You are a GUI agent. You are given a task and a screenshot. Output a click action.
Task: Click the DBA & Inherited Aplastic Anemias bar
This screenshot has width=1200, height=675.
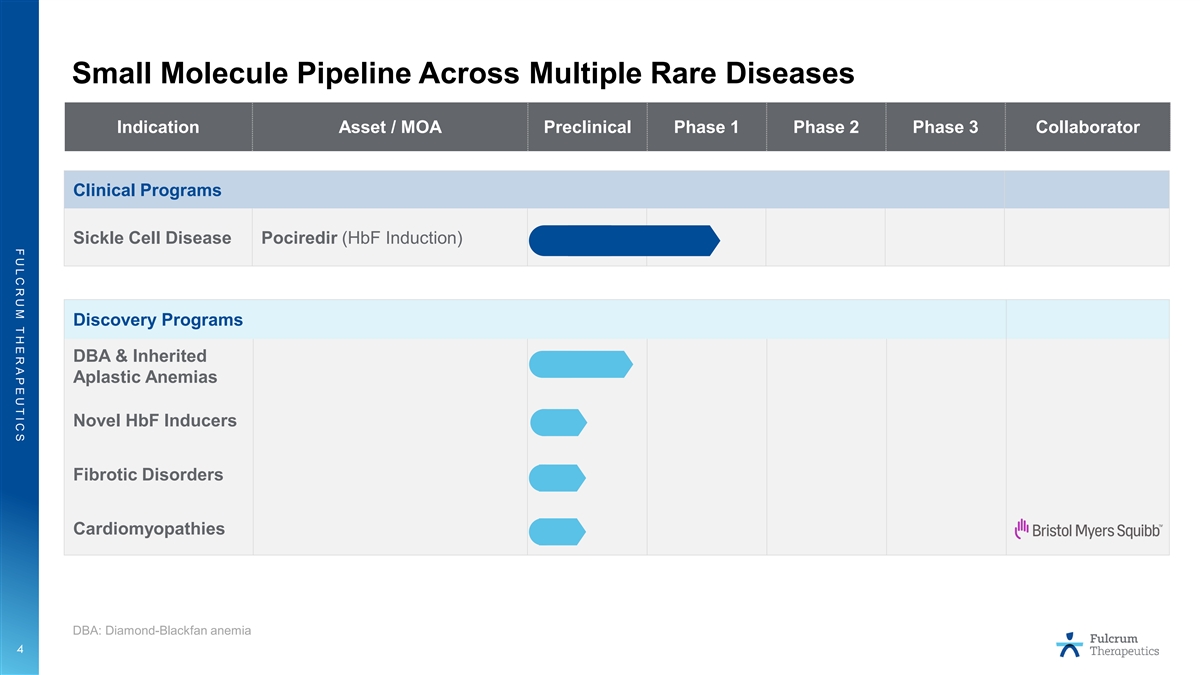pyautogui.click(x=580, y=365)
